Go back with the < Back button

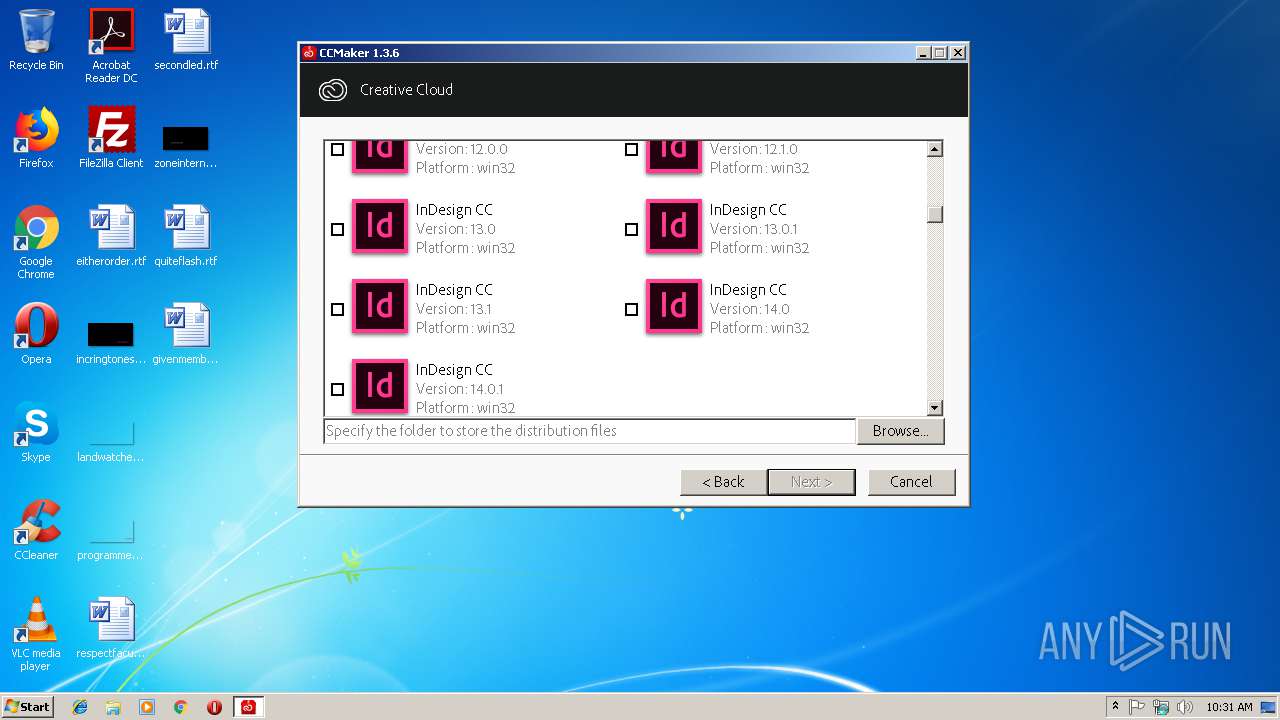(x=723, y=482)
